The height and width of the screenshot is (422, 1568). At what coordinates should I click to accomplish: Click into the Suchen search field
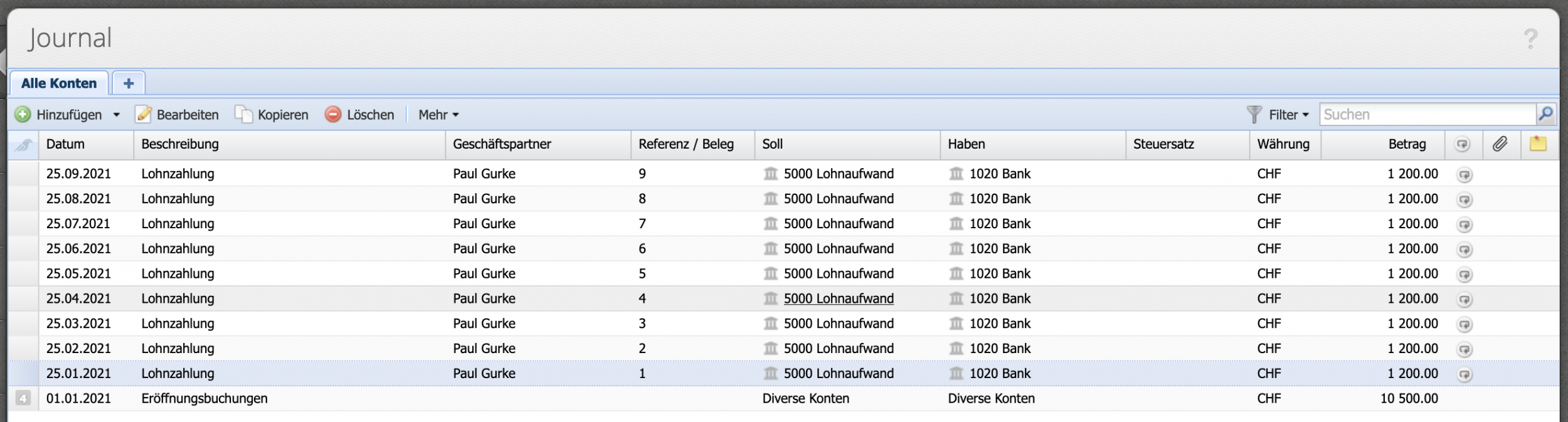[1426, 115]
